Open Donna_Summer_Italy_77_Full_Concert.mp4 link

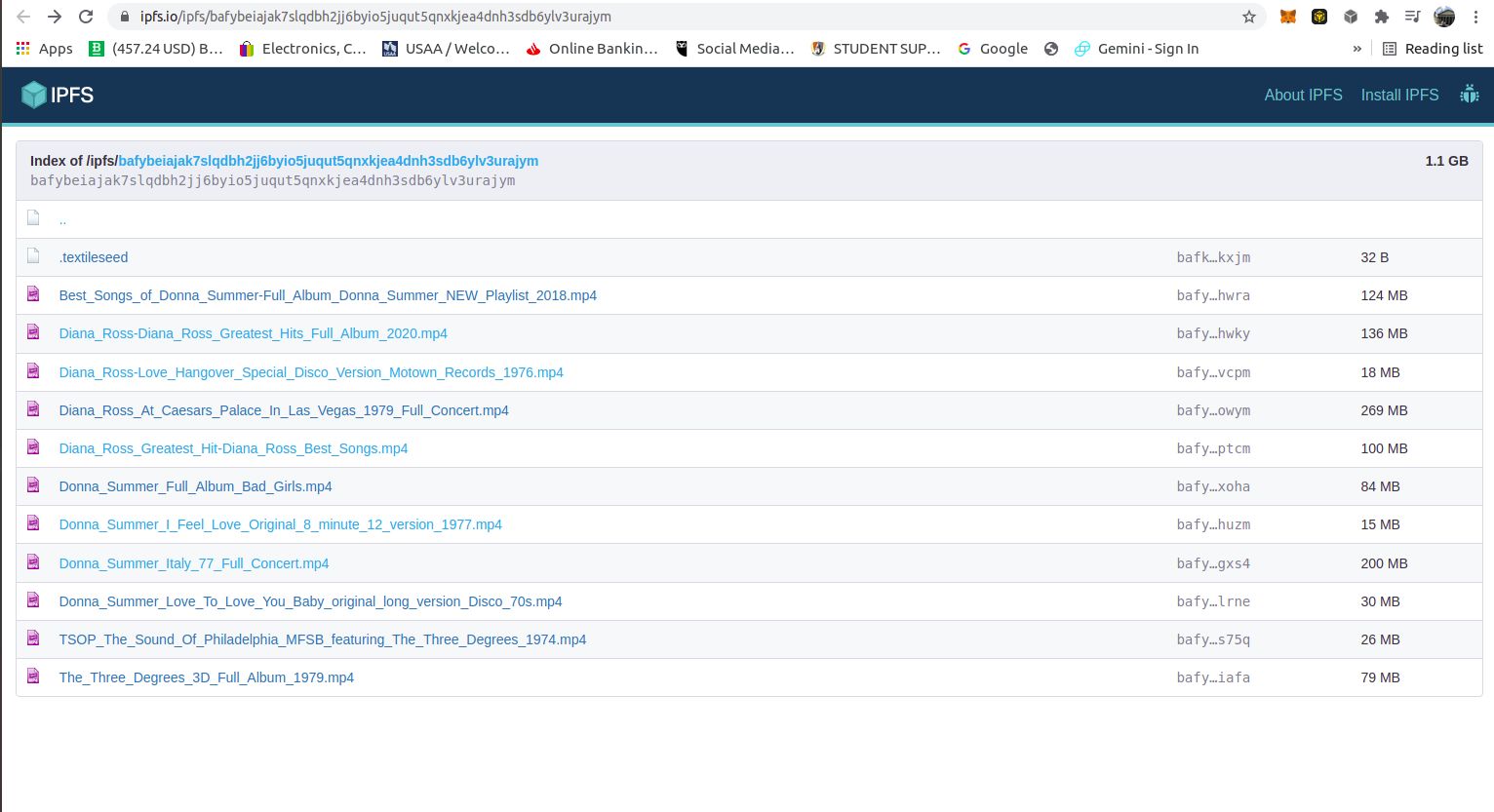[x=194, y=563]
